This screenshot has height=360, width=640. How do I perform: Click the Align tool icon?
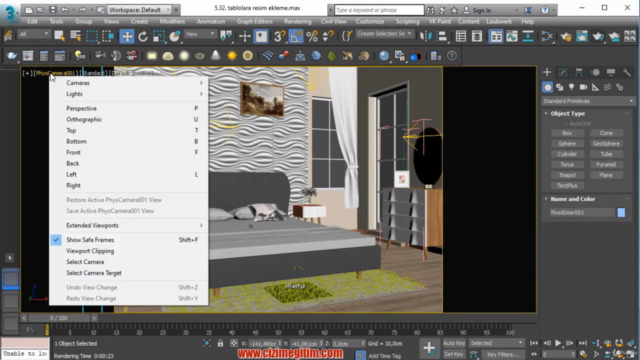442,36
